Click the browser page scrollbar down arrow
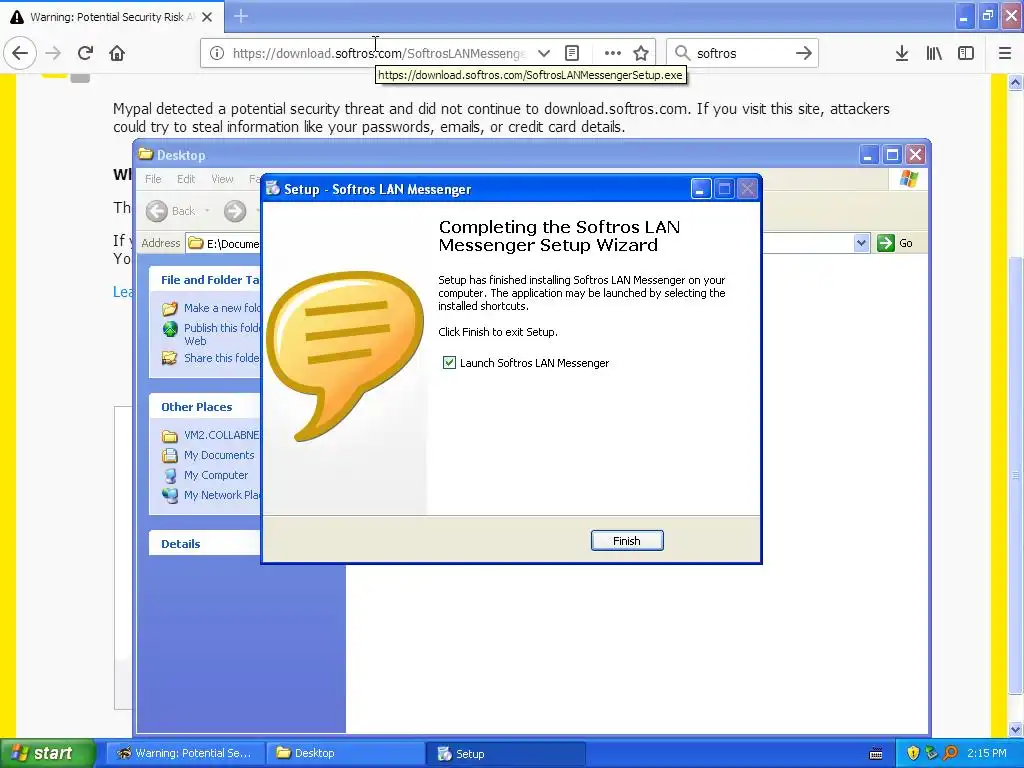 coord(1016,729)
